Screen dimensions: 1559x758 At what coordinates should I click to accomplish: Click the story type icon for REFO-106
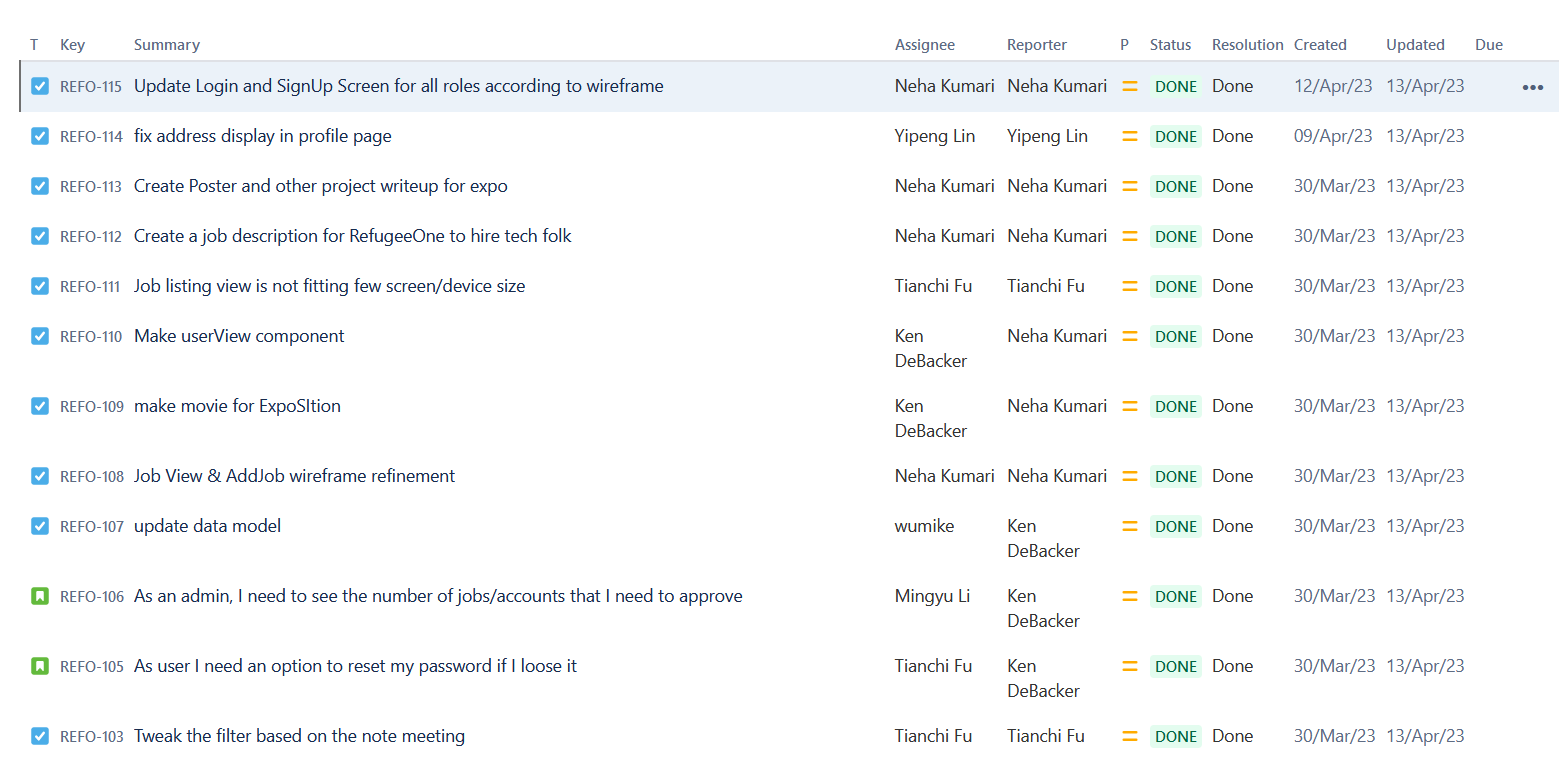click(40, 596)
